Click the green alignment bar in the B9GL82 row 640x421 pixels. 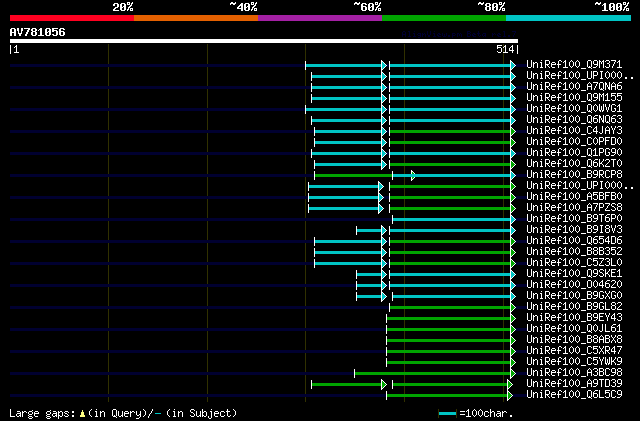tap(453, 308)
